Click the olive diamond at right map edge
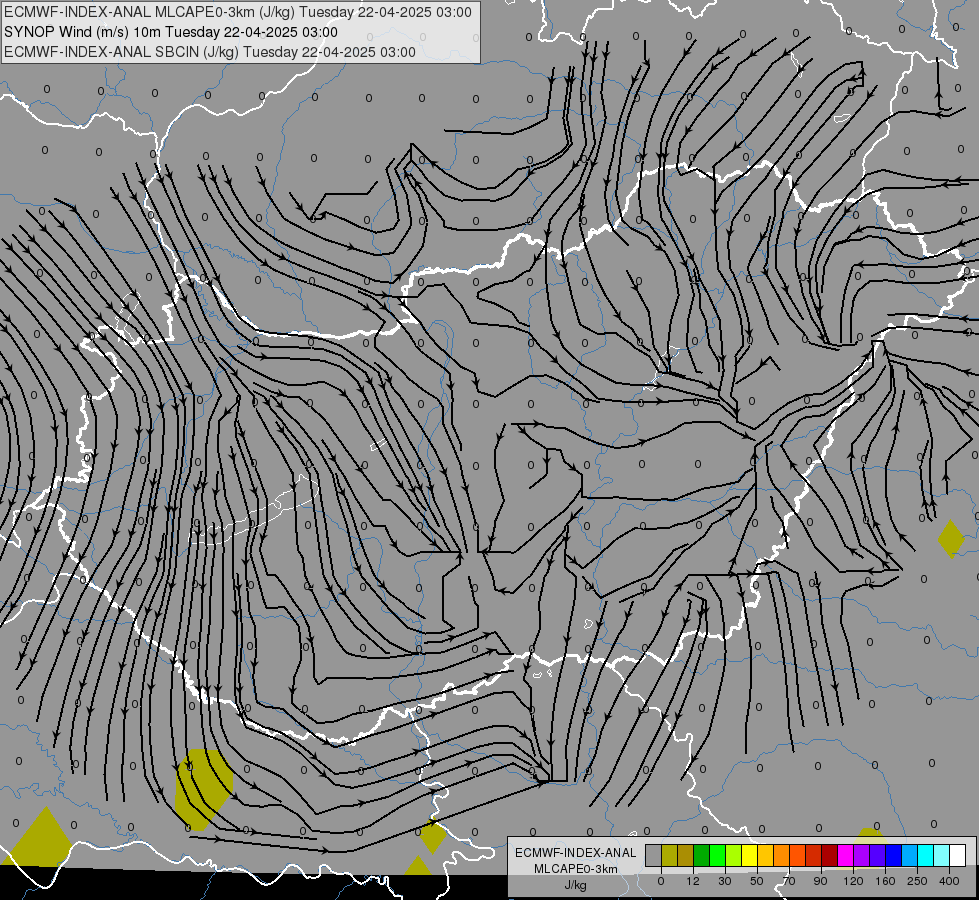979x900 pixels. 951,539
